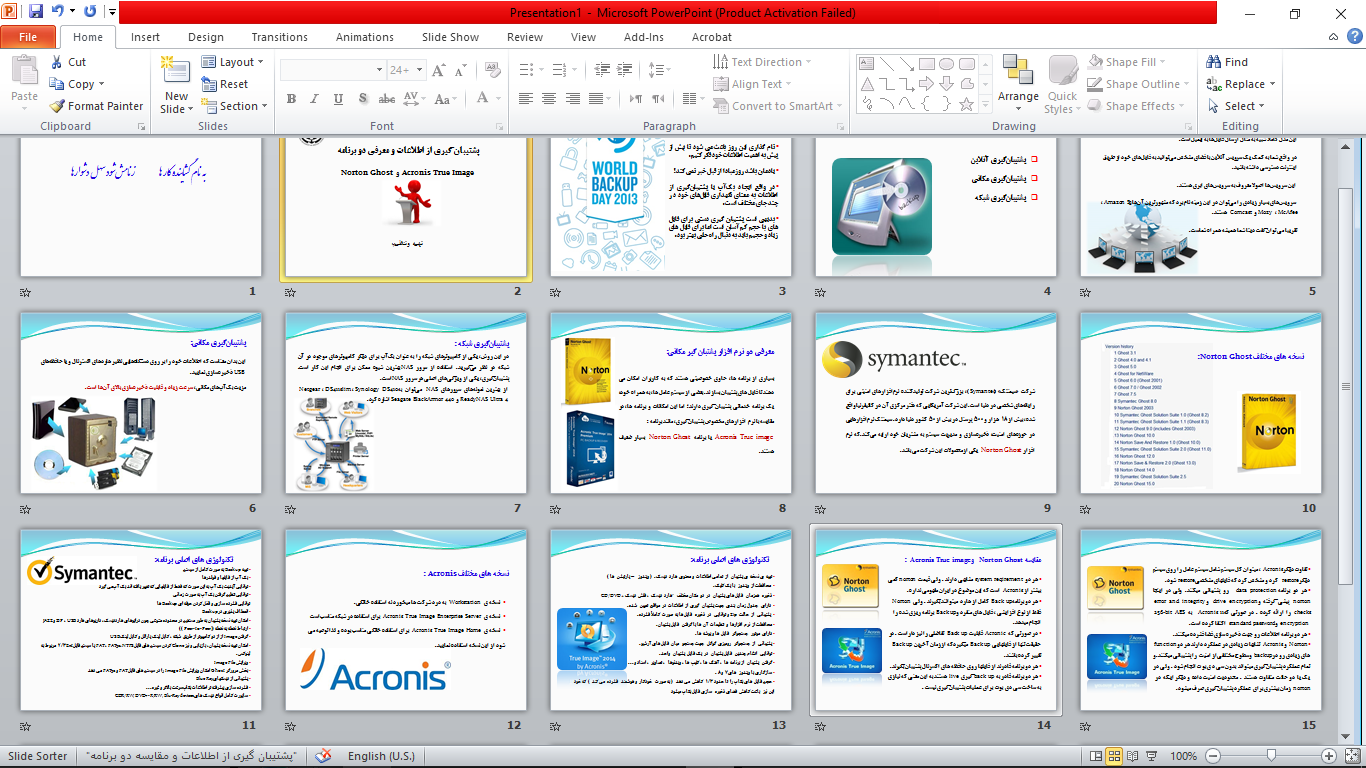The height and width of the screenshot is (768, 1366).
Task: Click the spell check icon in status bar
Action: pos(321,756)
